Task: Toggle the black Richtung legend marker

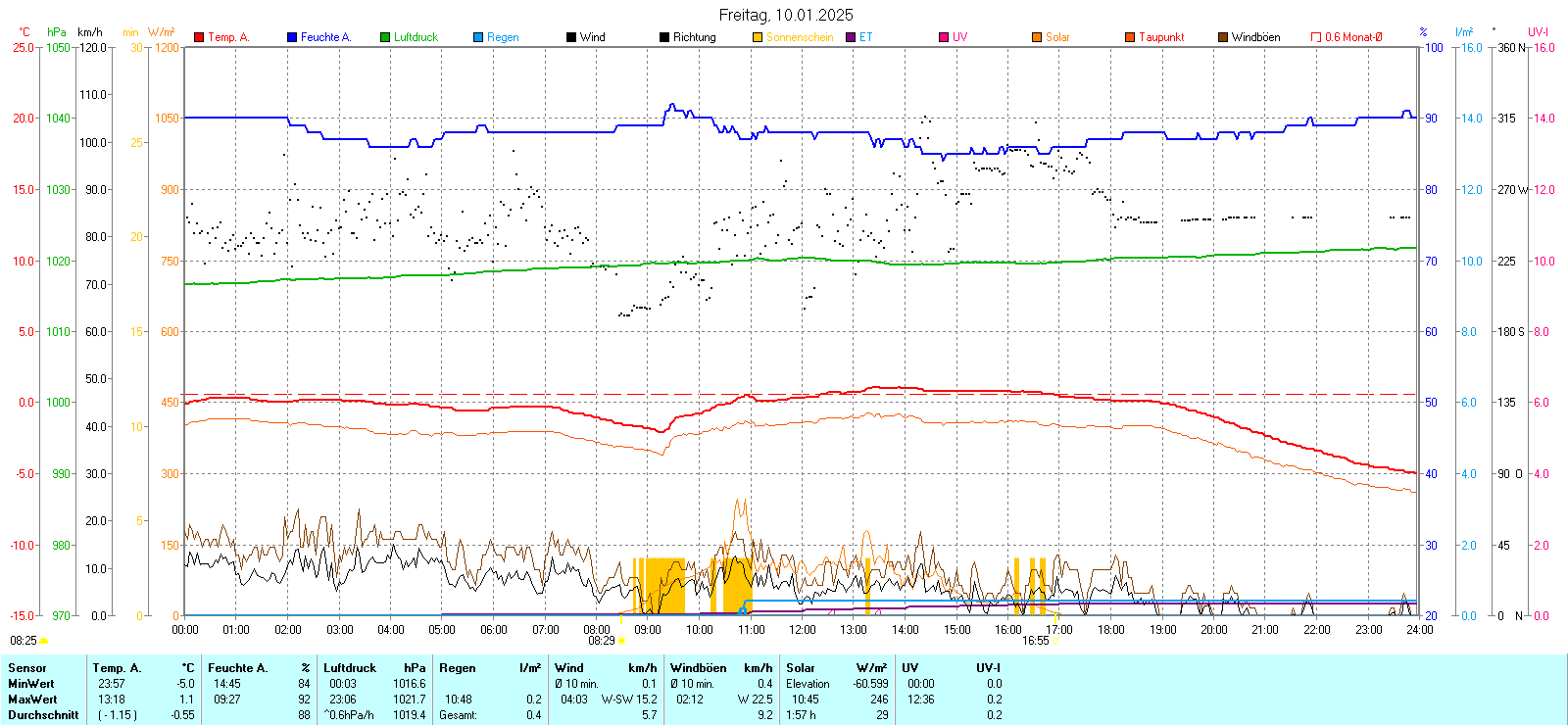Action: [664, 37]
